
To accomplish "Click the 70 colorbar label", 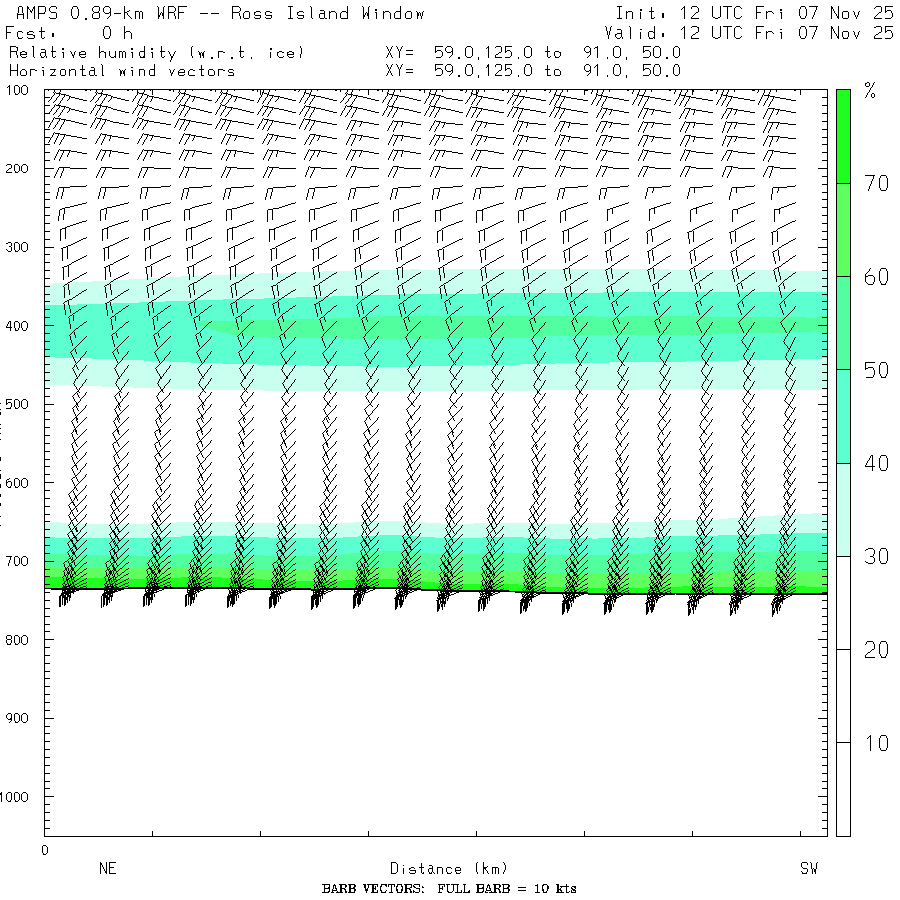I will point(876,184).
